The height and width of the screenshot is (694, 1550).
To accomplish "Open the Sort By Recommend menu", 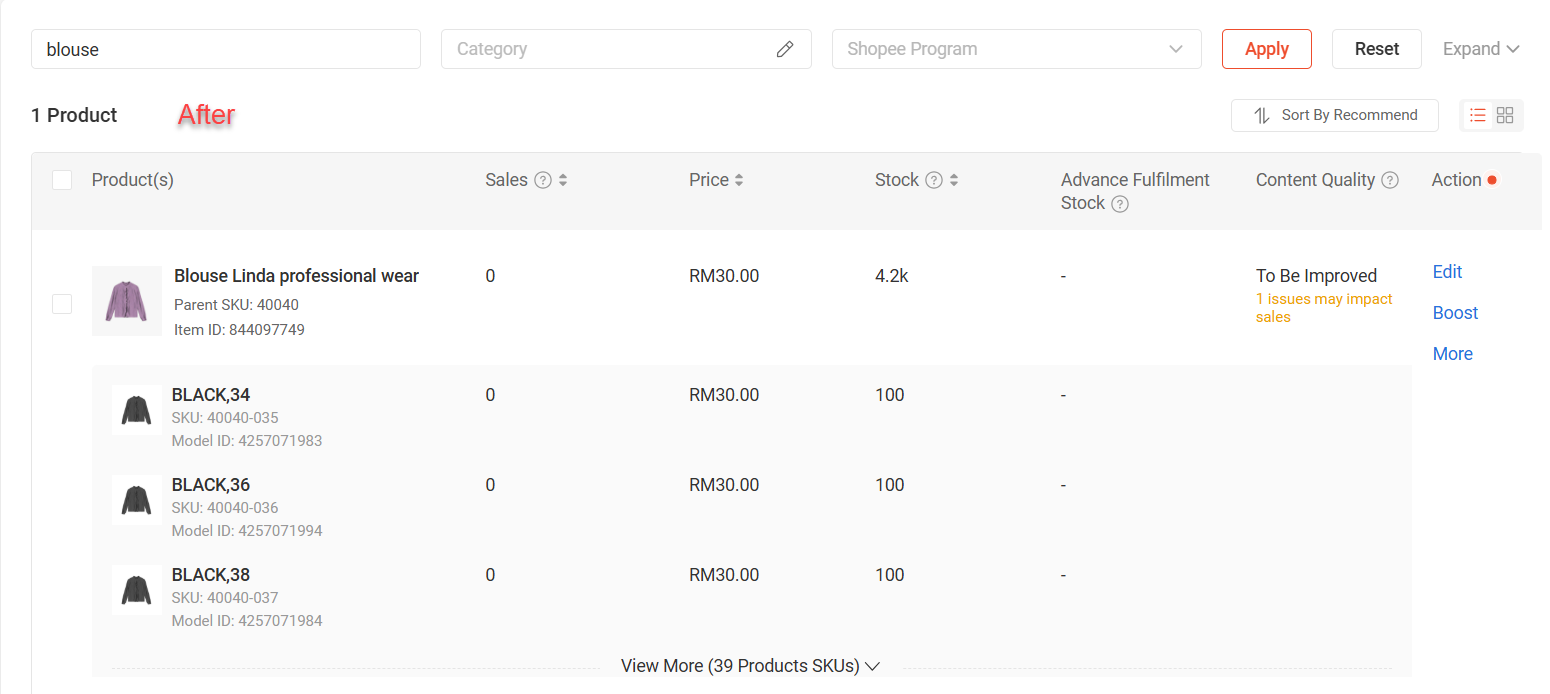I will 1334,115.
